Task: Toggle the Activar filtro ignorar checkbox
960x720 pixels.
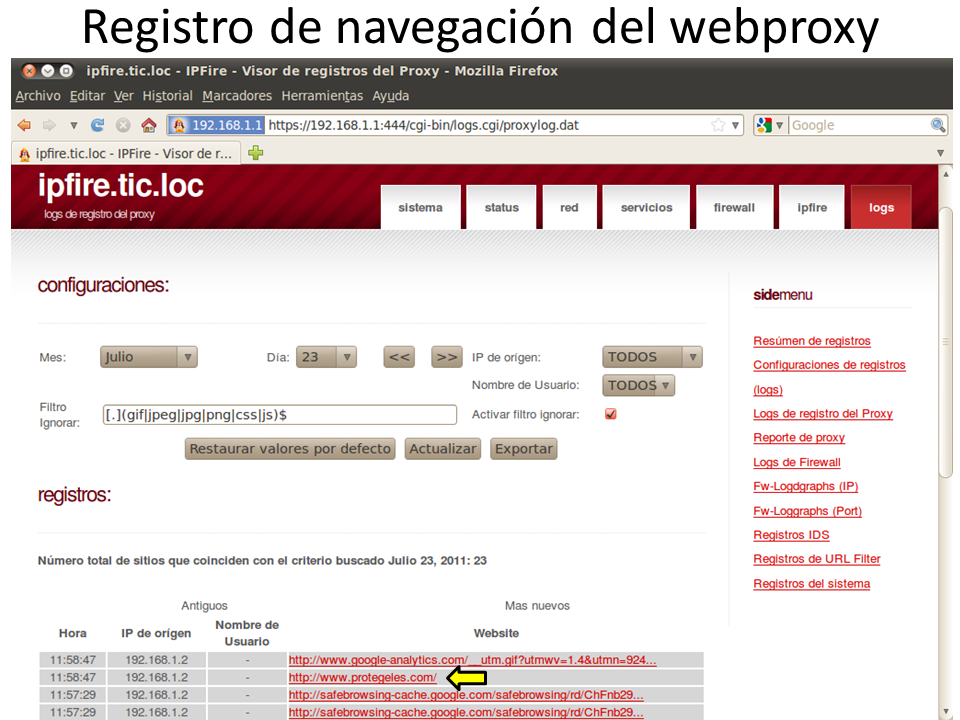Action: (611, 414)
